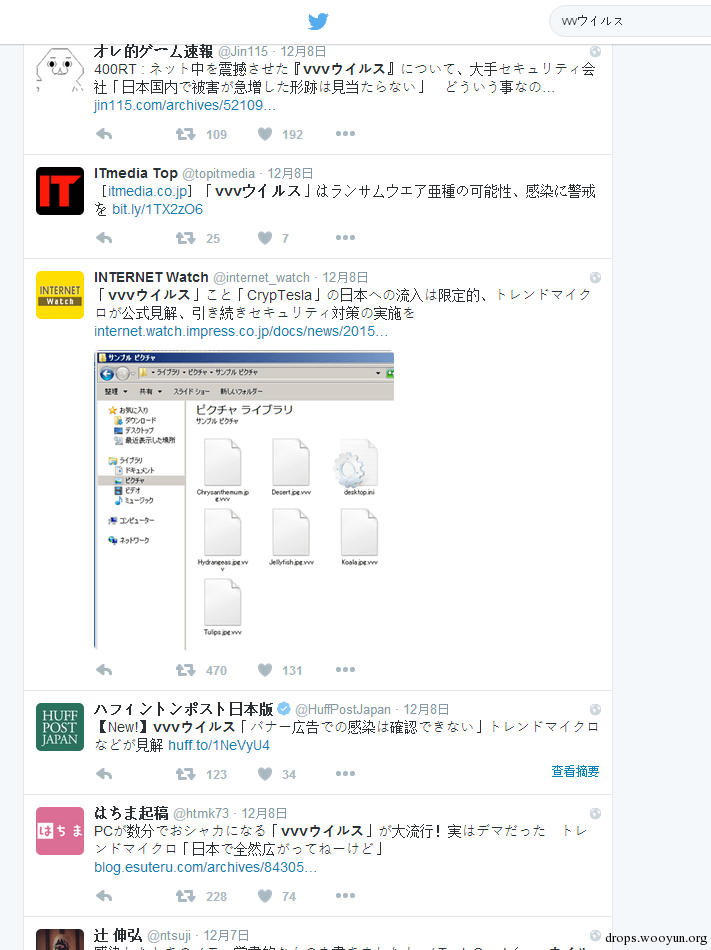Screen dimensions: 711x950
Task: Focus the search box containing vvvウイルス
Action: click(630, 21)
